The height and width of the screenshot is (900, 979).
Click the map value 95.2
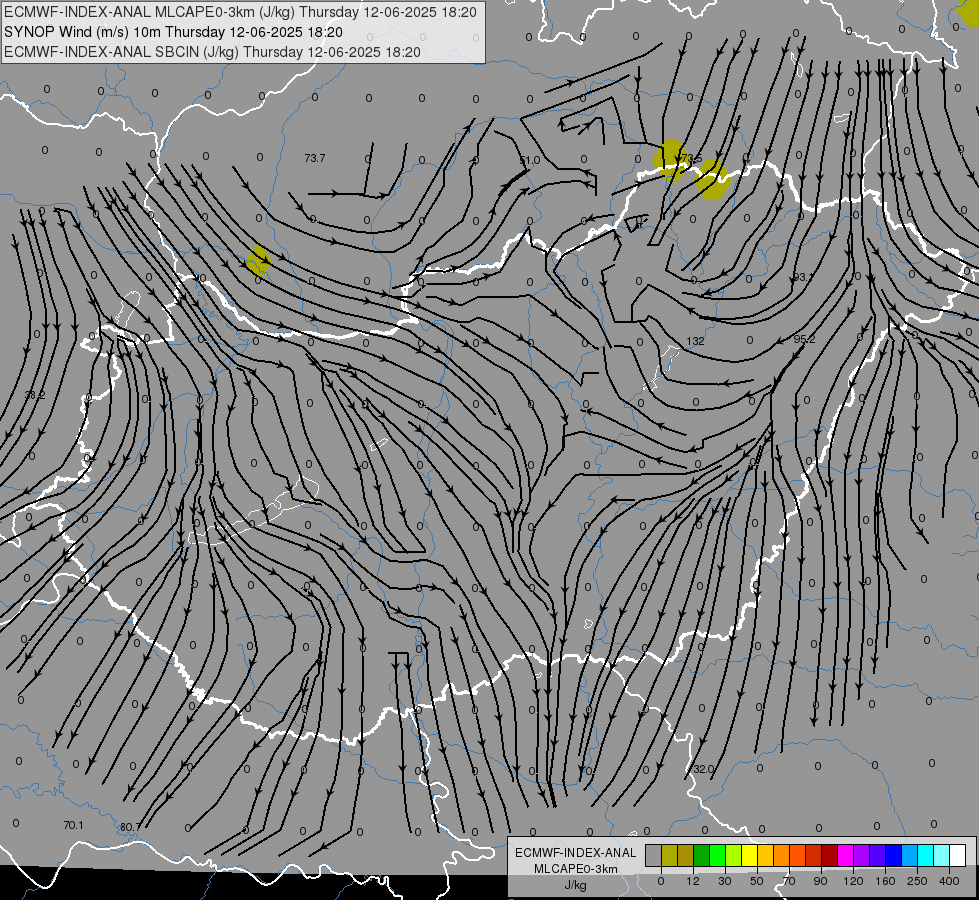click(x=804, y=339)
